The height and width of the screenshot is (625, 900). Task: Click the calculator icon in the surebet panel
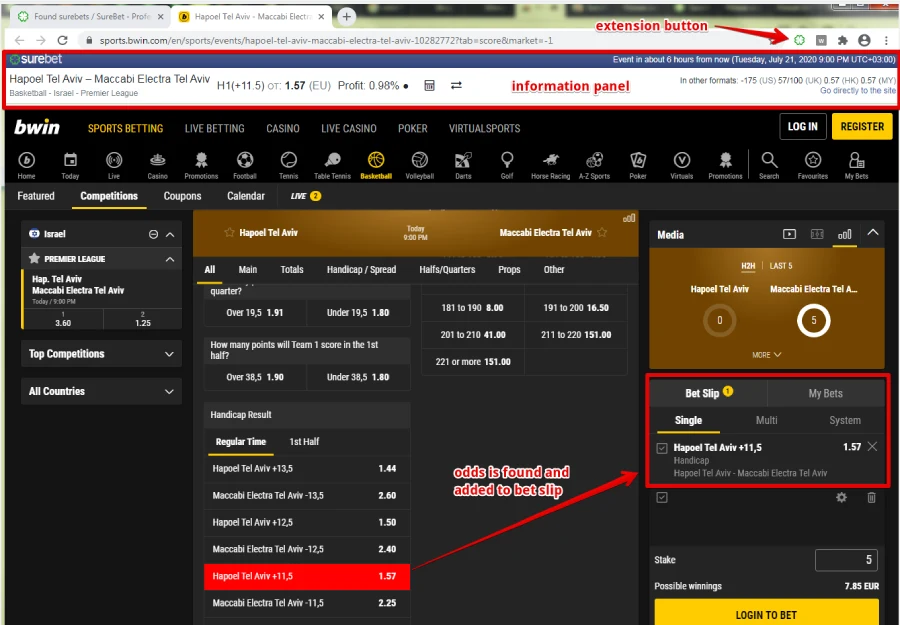[430, 86]
